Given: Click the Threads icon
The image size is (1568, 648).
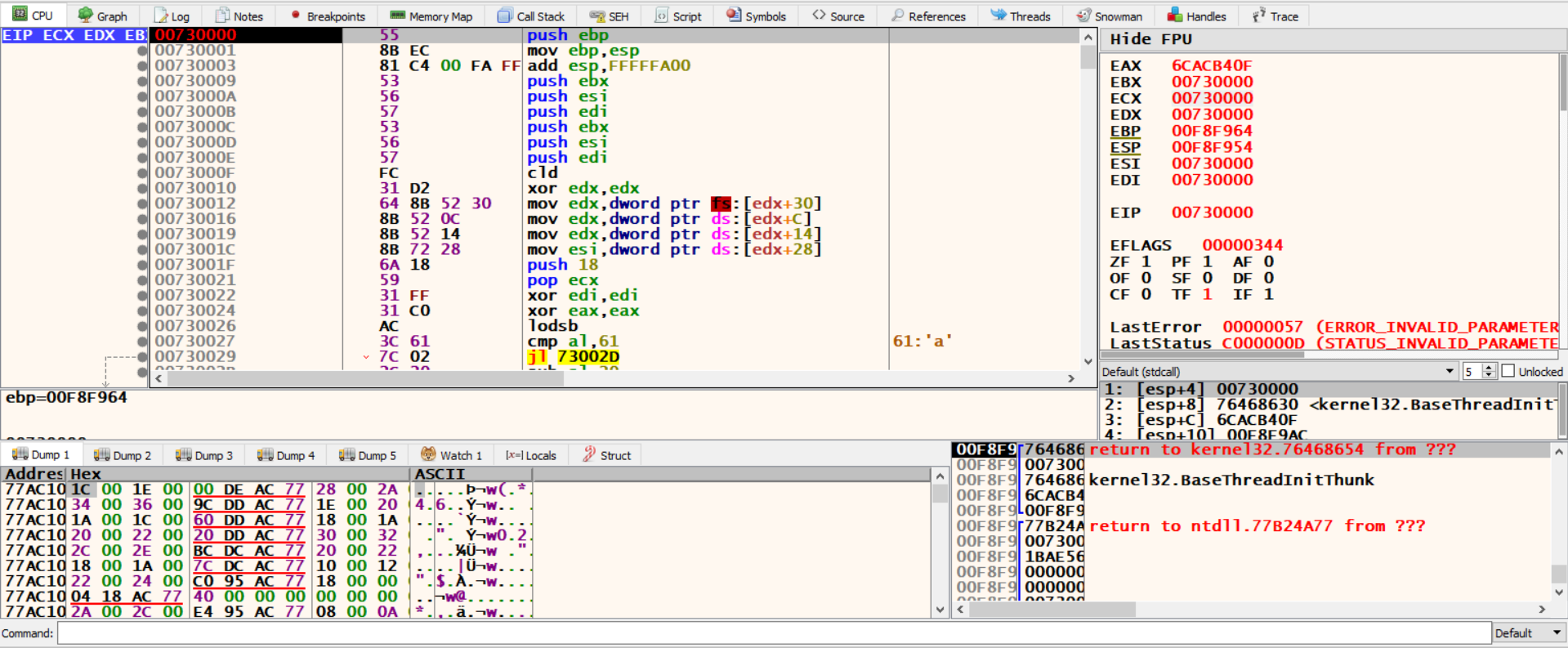Looking at the screenshot, I should click(998, 15).
